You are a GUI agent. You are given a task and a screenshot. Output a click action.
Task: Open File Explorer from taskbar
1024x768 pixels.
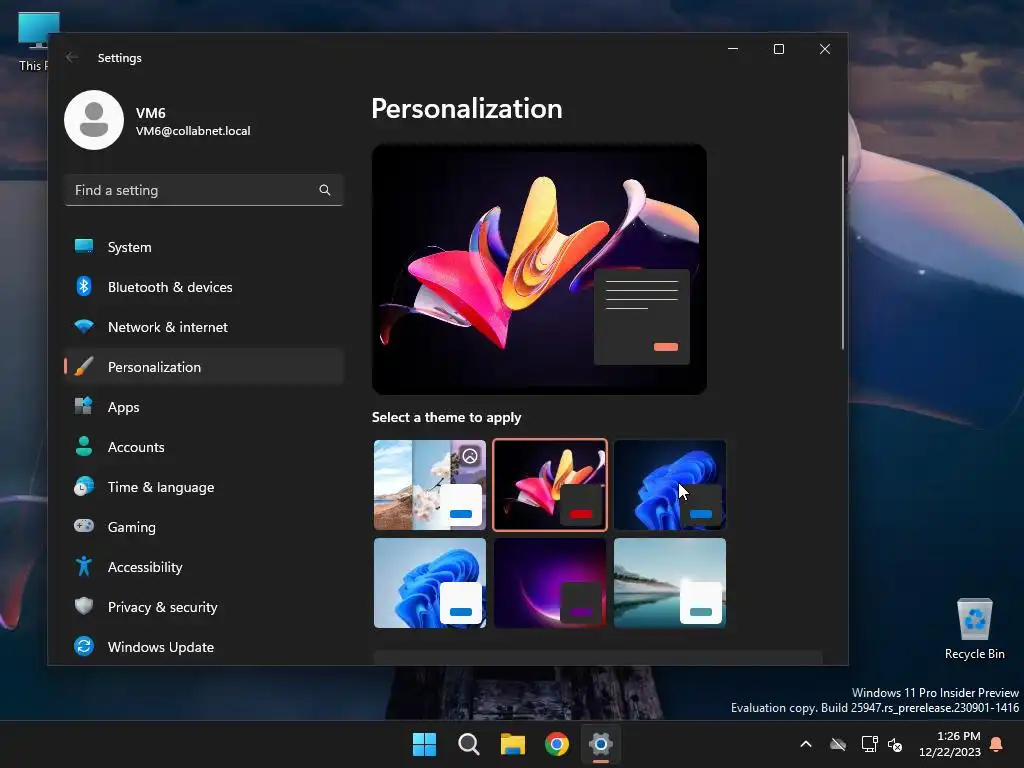tap(513, 744)
